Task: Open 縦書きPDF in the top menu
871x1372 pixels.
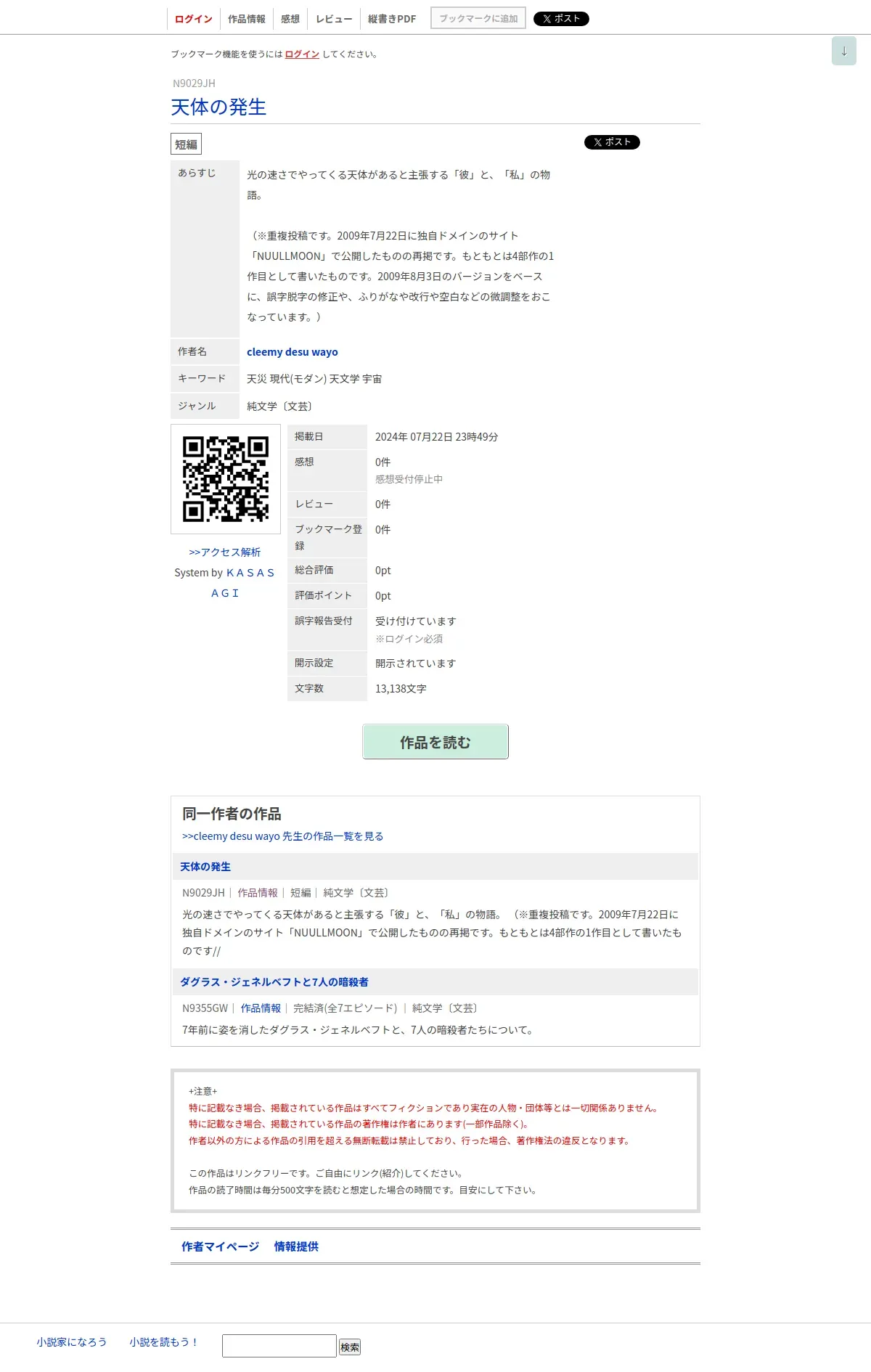Action: 392,19
